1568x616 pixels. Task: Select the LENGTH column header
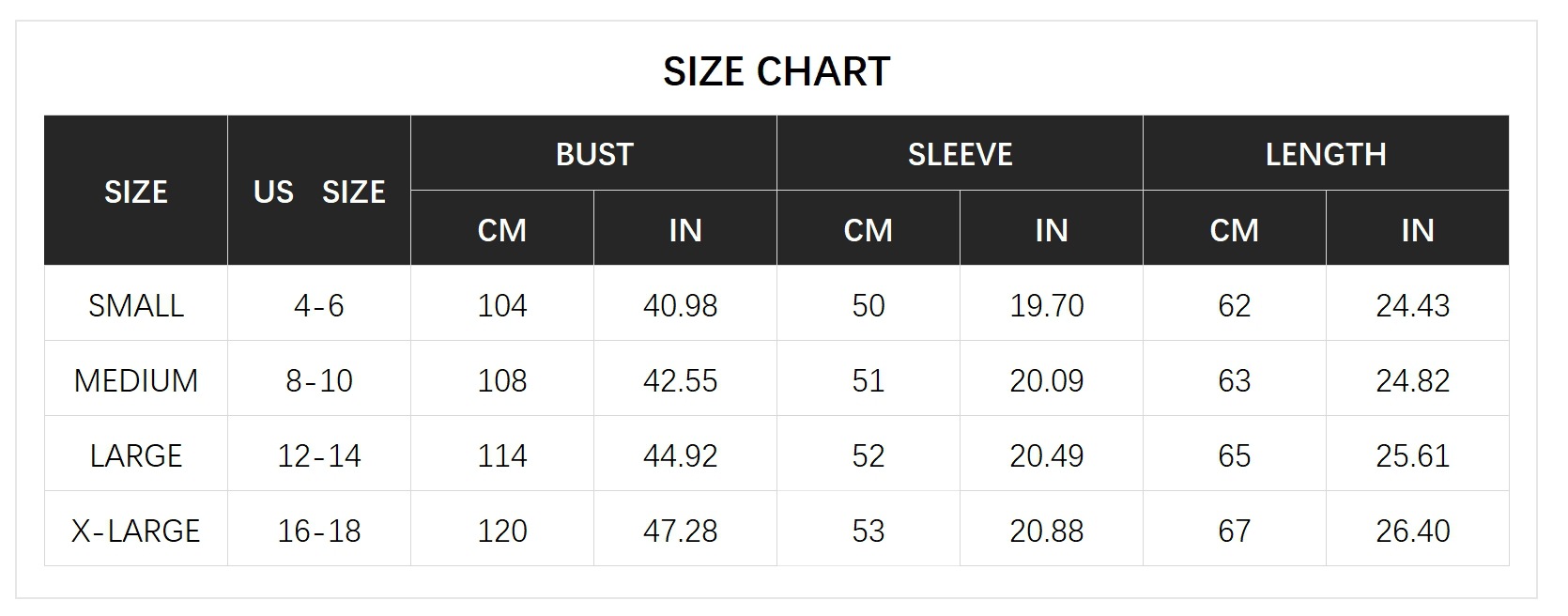pos(1325,154)
